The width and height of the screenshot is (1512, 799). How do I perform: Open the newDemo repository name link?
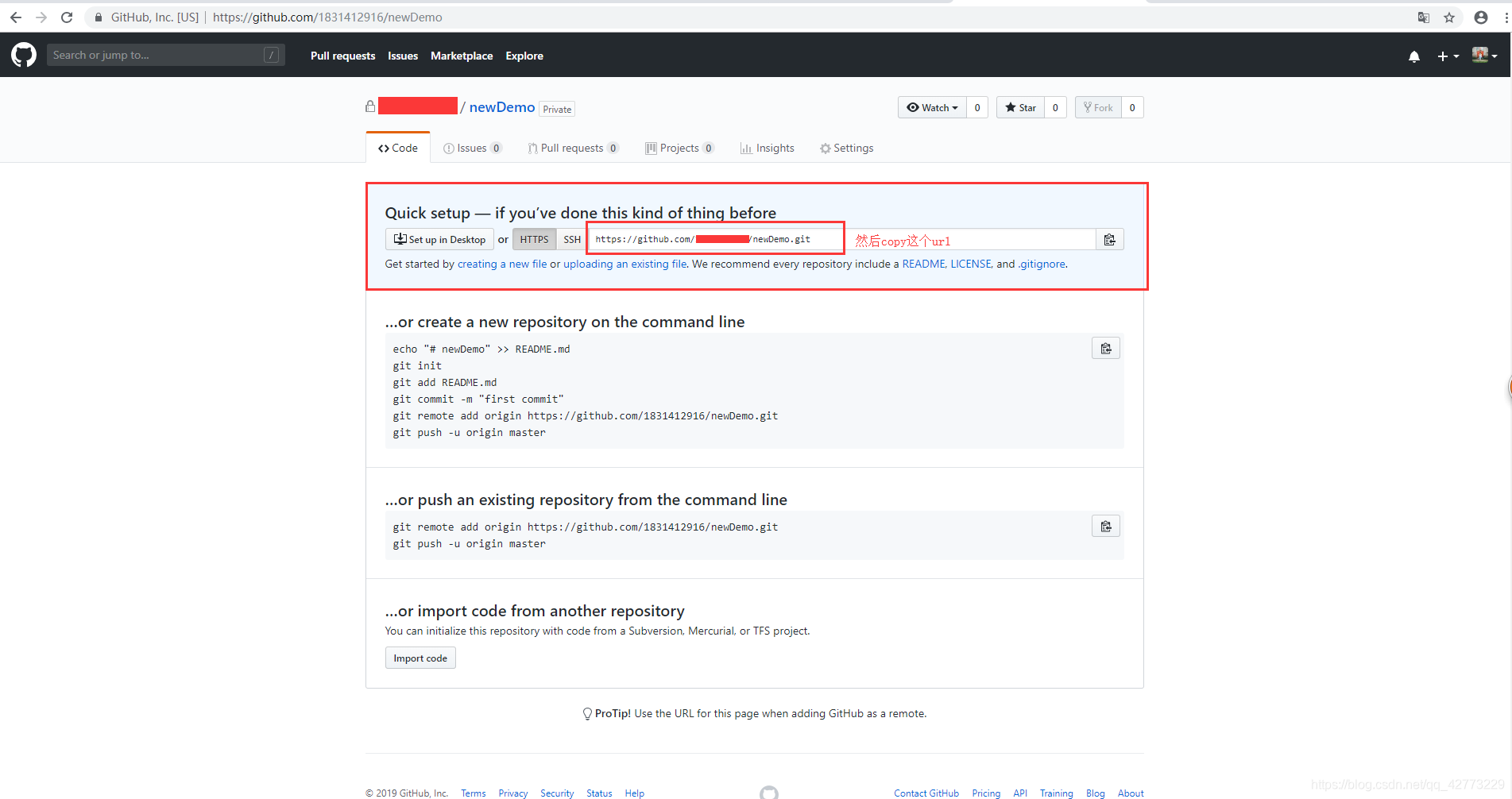pyautogui.click(x=502, y=107)
